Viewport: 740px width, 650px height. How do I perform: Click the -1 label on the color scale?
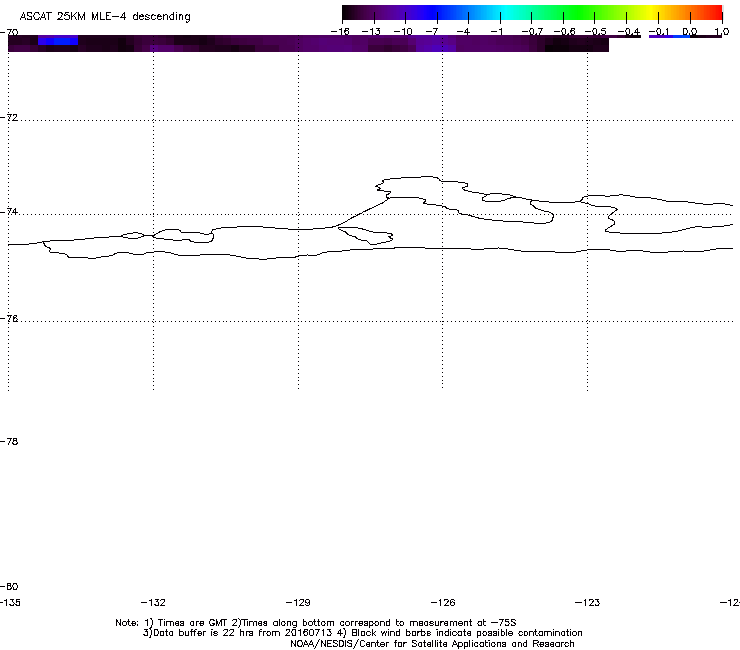(496, 32)
